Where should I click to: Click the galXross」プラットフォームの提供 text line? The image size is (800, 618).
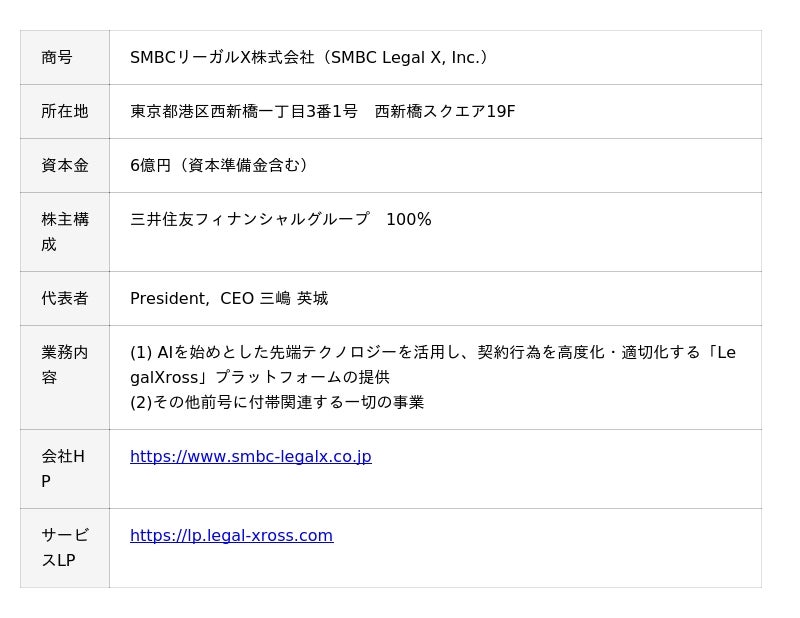(x=260, y=378)
